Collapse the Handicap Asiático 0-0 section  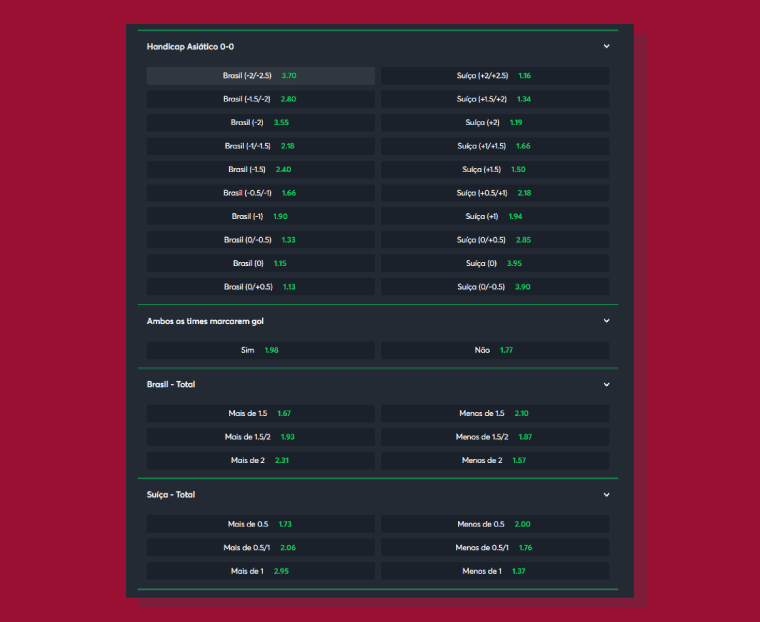coord(606,46)
